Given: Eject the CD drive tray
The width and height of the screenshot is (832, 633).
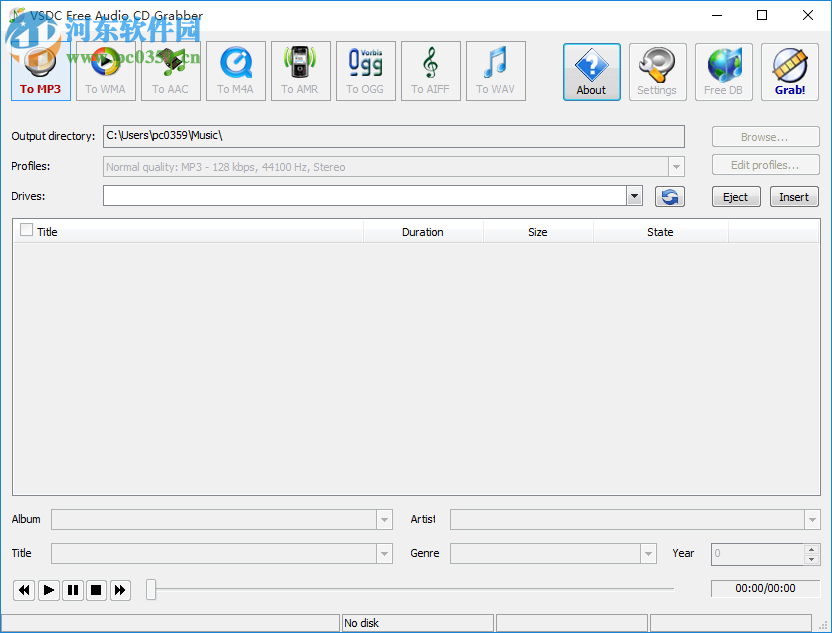Looking at the screenshot, I should tap(735, 196).
